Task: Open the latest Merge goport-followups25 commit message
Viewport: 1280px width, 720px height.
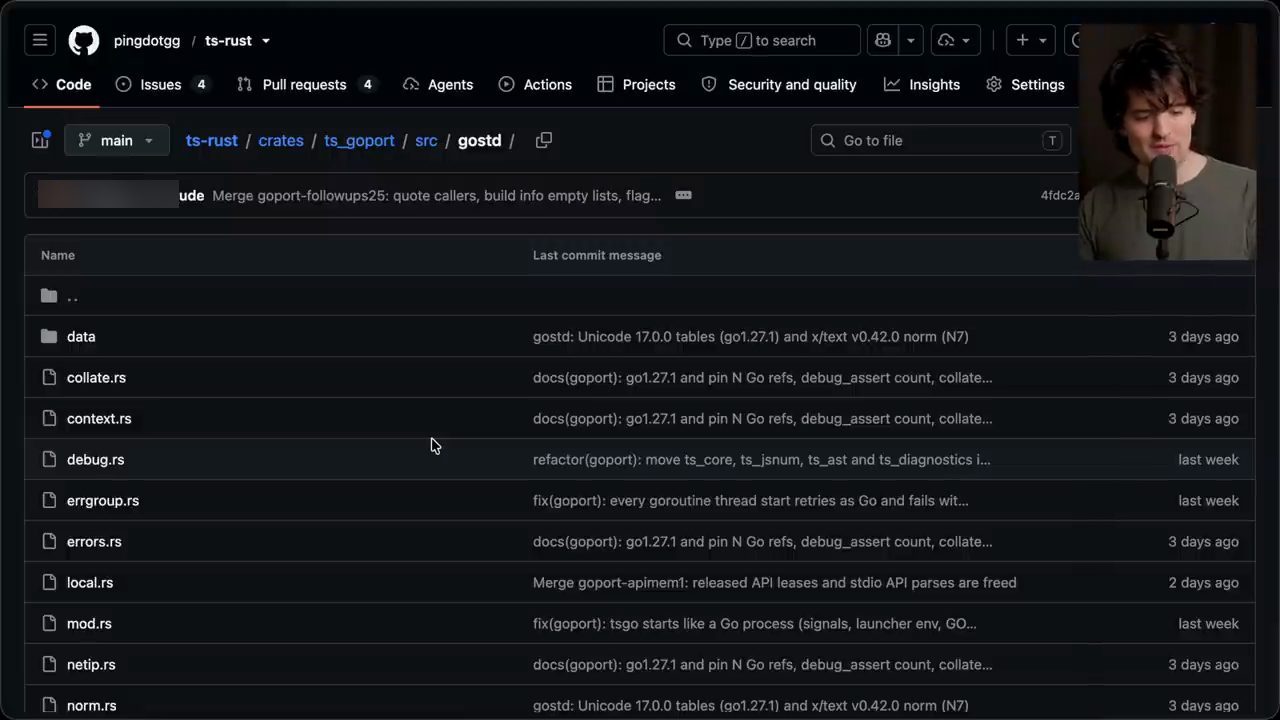Action: pyautogui.click(x=437, y=195)
